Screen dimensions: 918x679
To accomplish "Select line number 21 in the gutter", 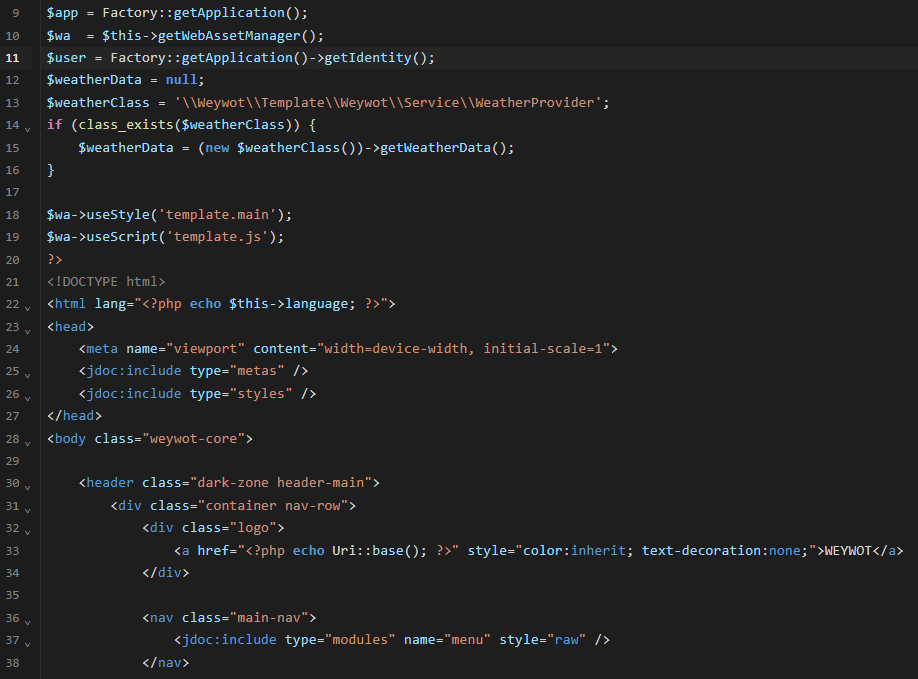I will tap(12, 282).
